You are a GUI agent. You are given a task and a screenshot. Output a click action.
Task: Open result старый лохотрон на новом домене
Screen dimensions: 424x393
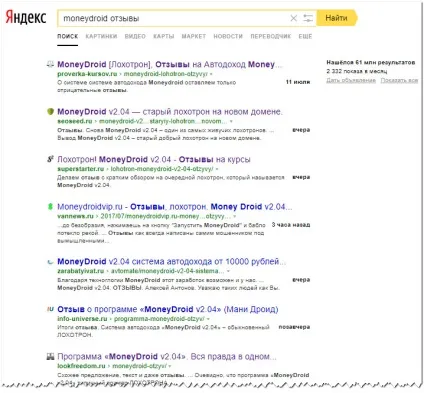click(x=170, y=112)
